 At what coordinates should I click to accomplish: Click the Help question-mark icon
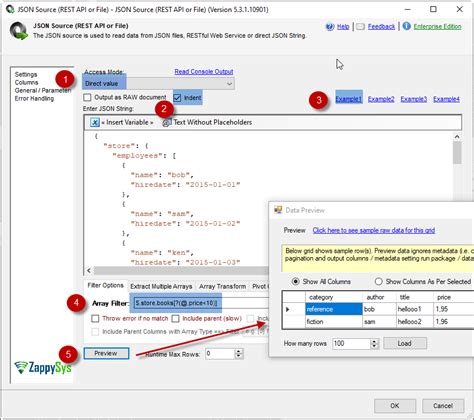330,27
